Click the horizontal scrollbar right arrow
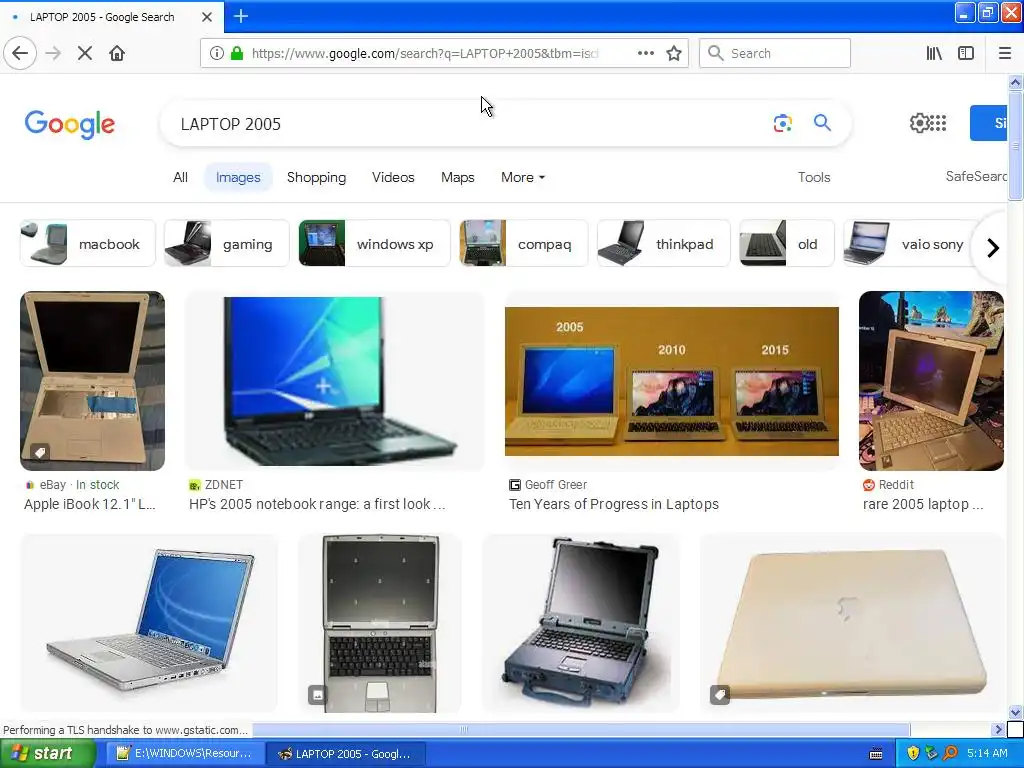Viewport: 1024px width, 768px height. point(997,729)
